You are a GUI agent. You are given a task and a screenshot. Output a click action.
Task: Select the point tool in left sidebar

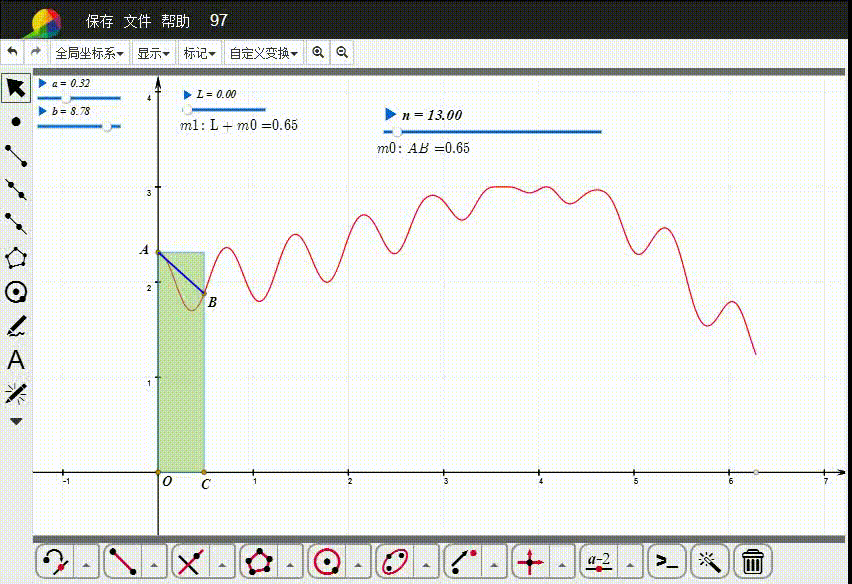point(16,122)
